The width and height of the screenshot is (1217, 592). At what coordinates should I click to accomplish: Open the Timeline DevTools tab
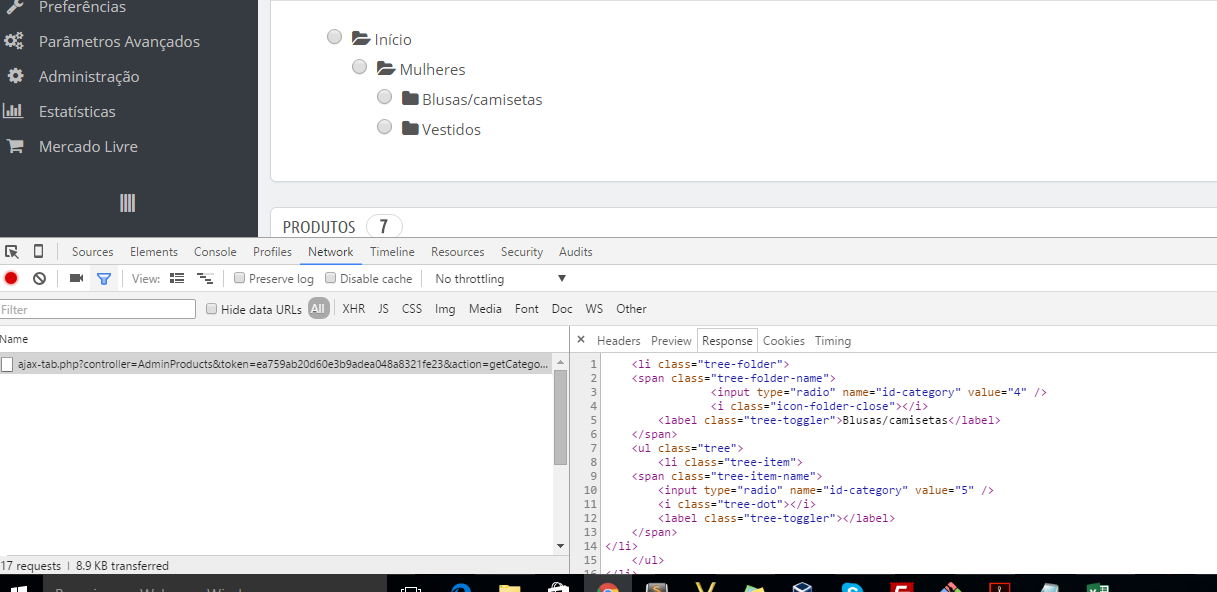(392, 252)
